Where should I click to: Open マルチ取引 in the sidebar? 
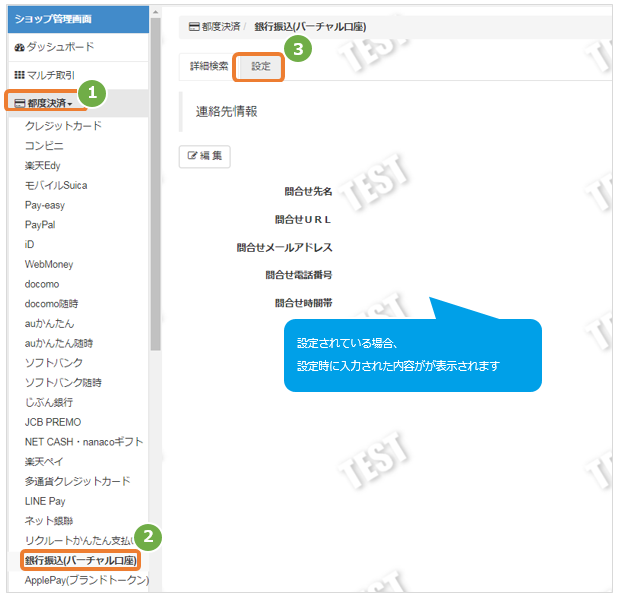tap(44, 75)
